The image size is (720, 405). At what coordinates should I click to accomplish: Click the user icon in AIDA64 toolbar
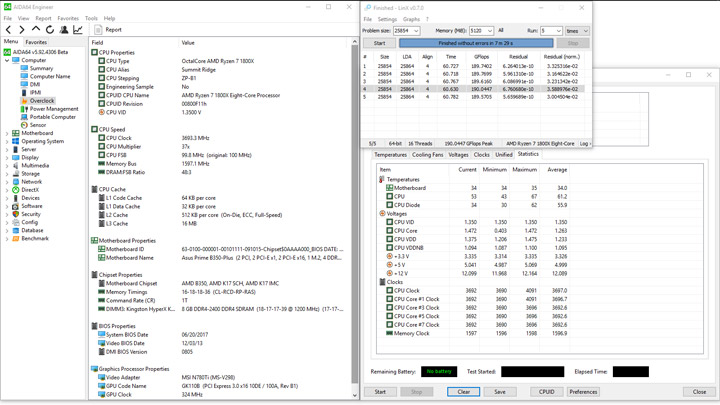point(64,30)
